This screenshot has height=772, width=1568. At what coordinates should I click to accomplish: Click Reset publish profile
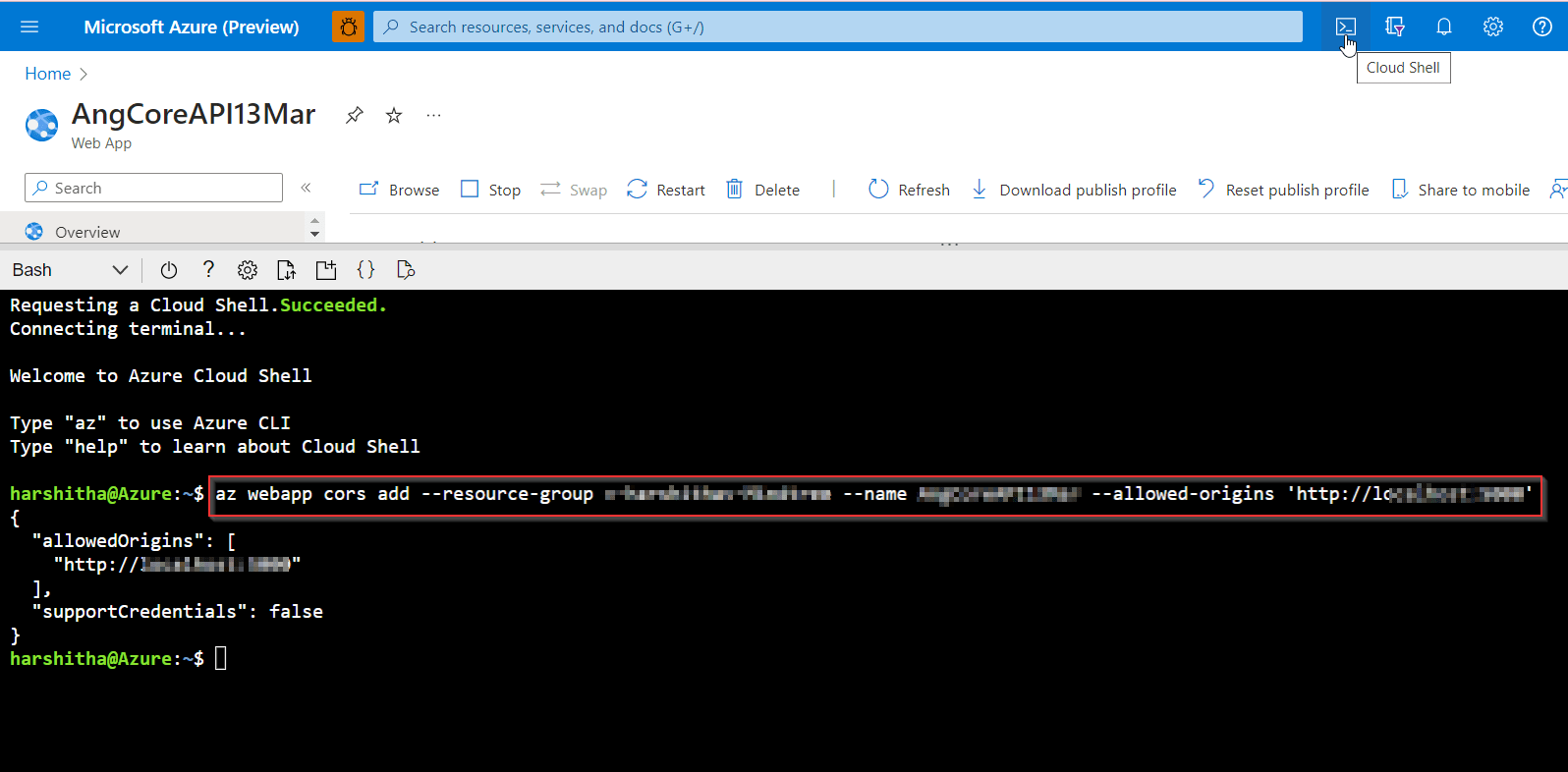click(1283, 190)
